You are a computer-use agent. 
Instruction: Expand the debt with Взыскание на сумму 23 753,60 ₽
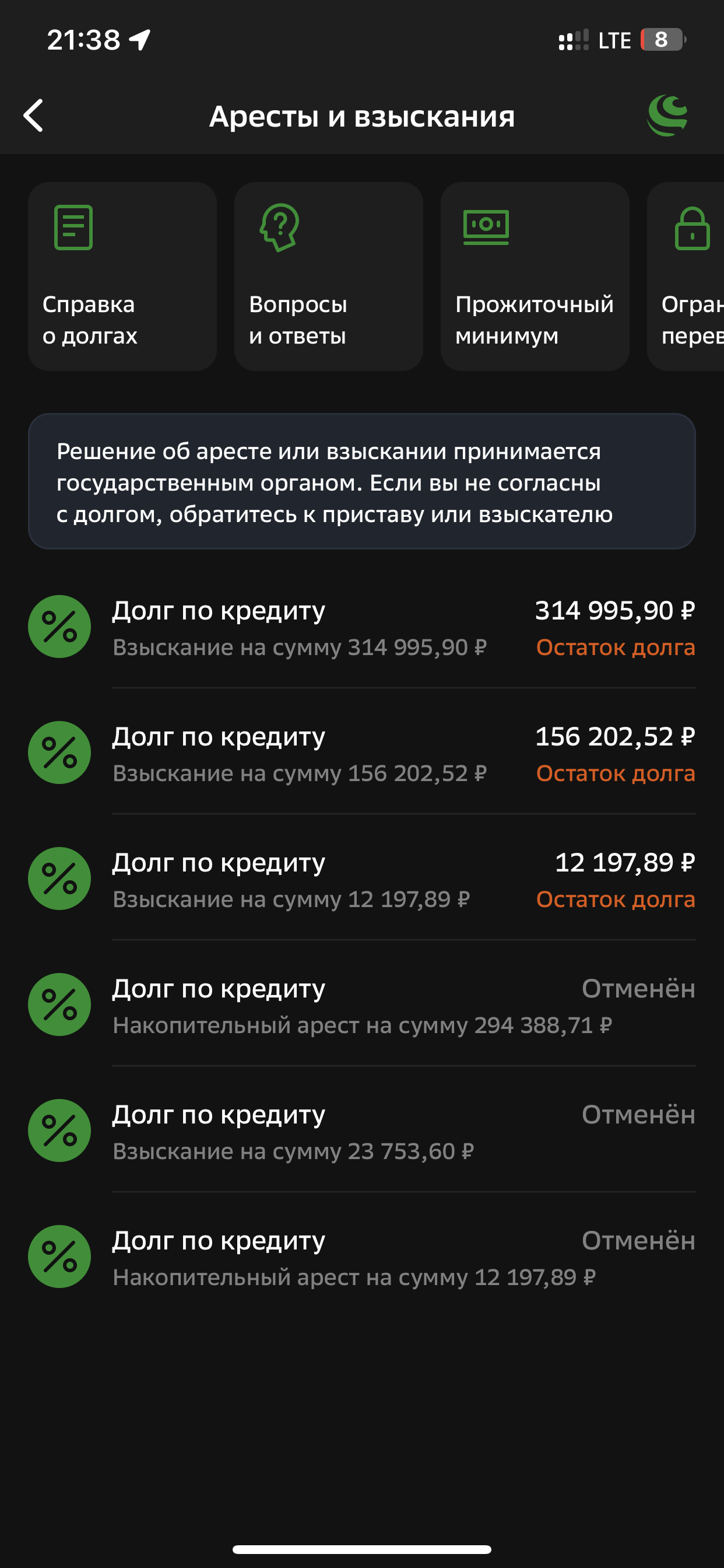[x=362, y=1130]
